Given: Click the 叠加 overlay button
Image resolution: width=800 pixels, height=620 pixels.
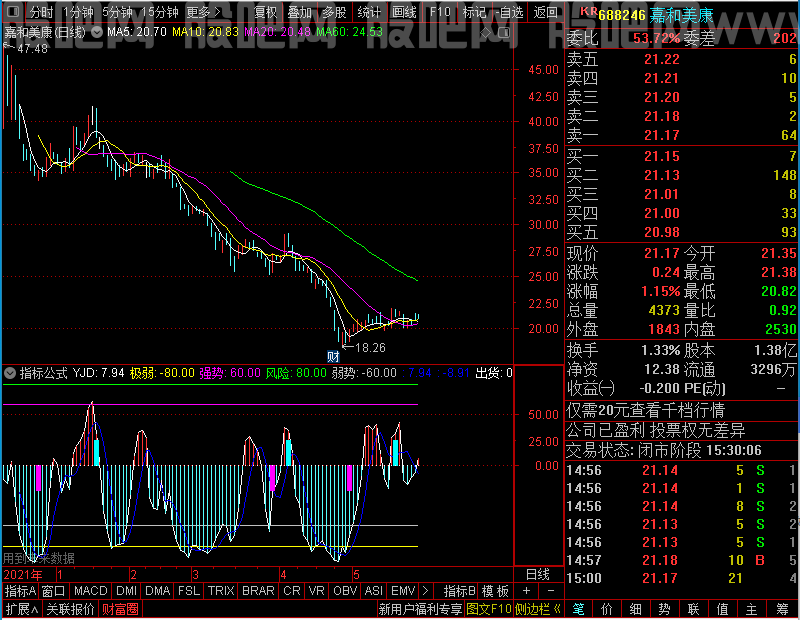Looking at the screenshot, I should [299, 12].
